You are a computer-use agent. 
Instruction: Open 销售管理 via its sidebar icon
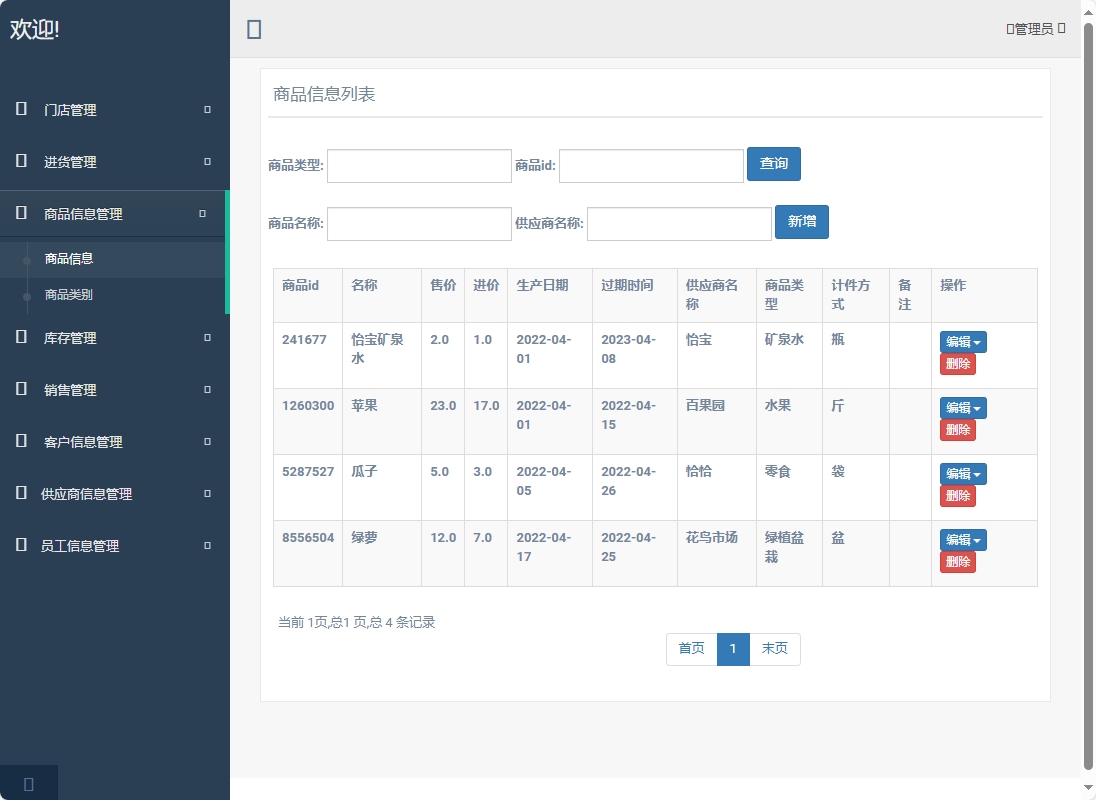click(x=20, y=389)
